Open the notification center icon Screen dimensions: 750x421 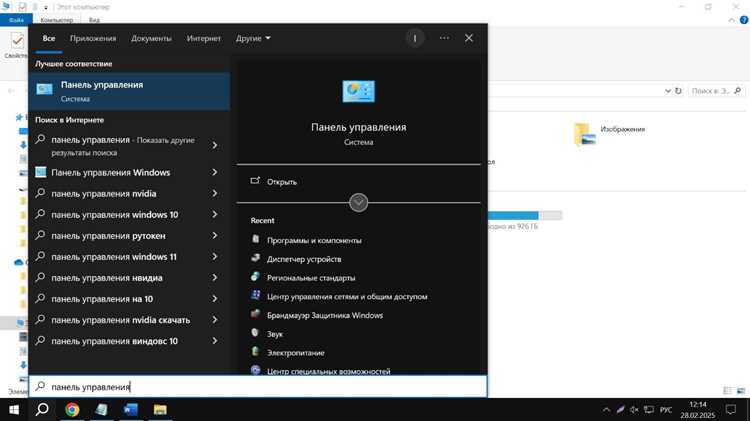731,410
